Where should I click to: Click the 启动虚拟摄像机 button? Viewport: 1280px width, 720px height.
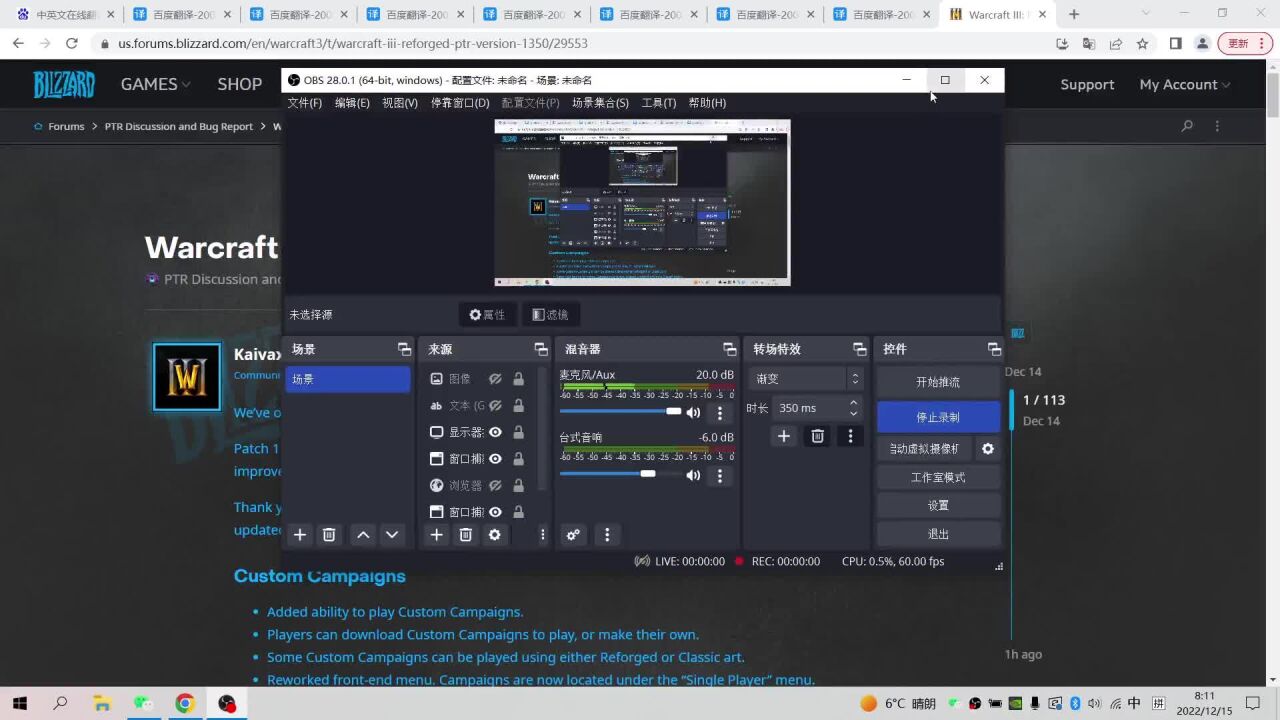[924, 449]
